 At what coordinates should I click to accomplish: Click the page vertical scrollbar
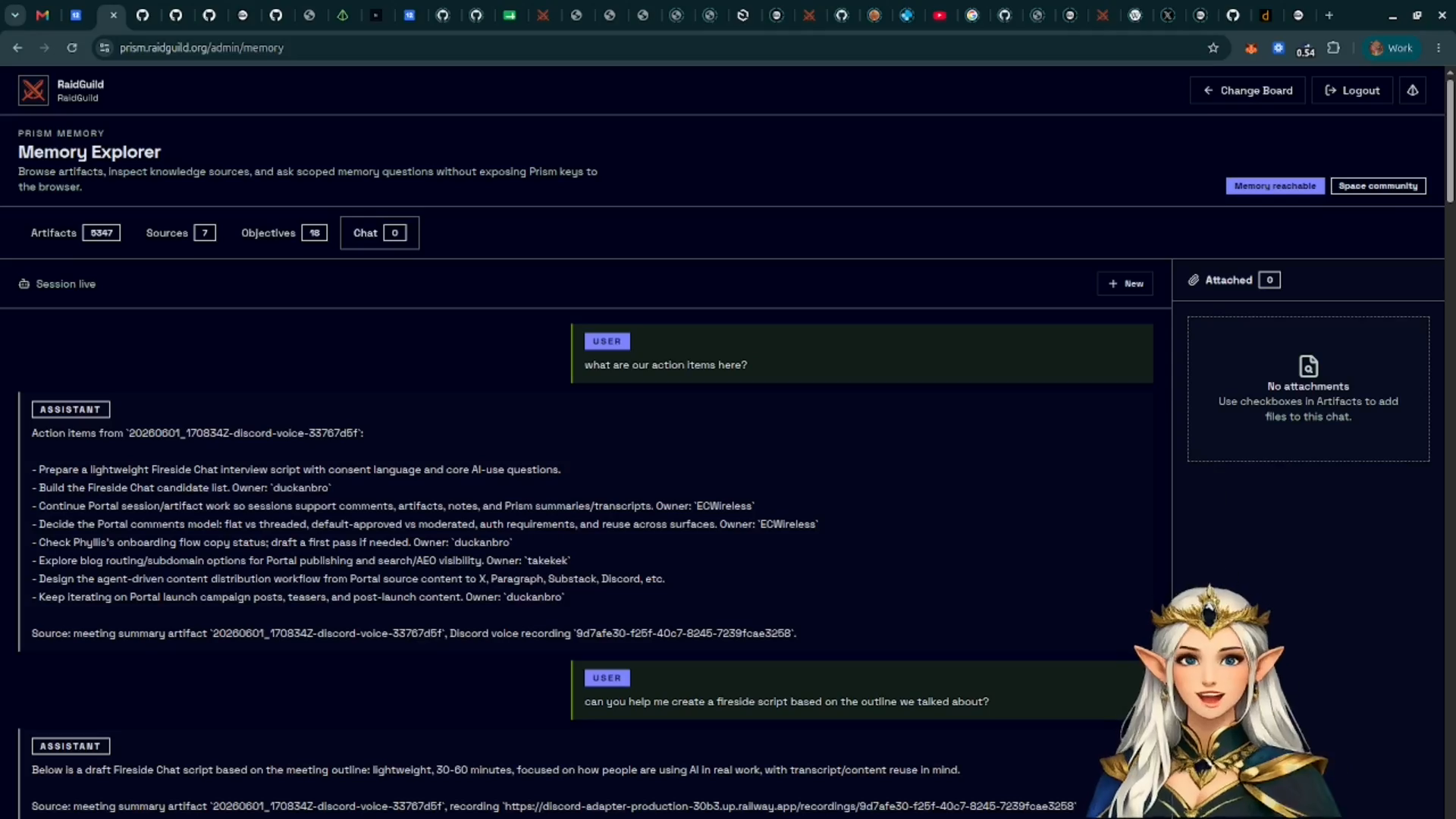tap(1450, 140)
